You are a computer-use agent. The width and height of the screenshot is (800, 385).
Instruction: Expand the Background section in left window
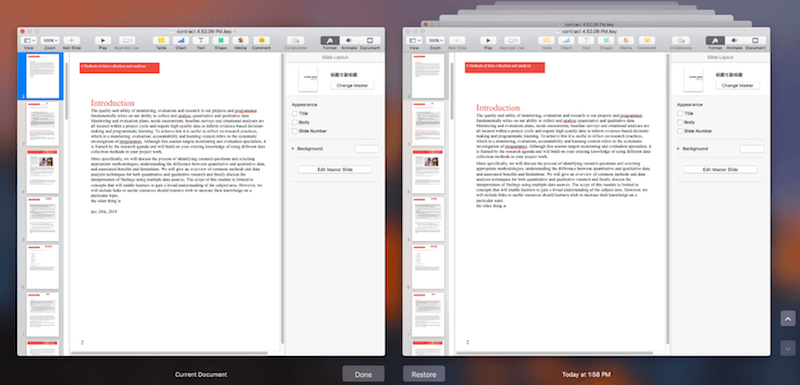293,148
